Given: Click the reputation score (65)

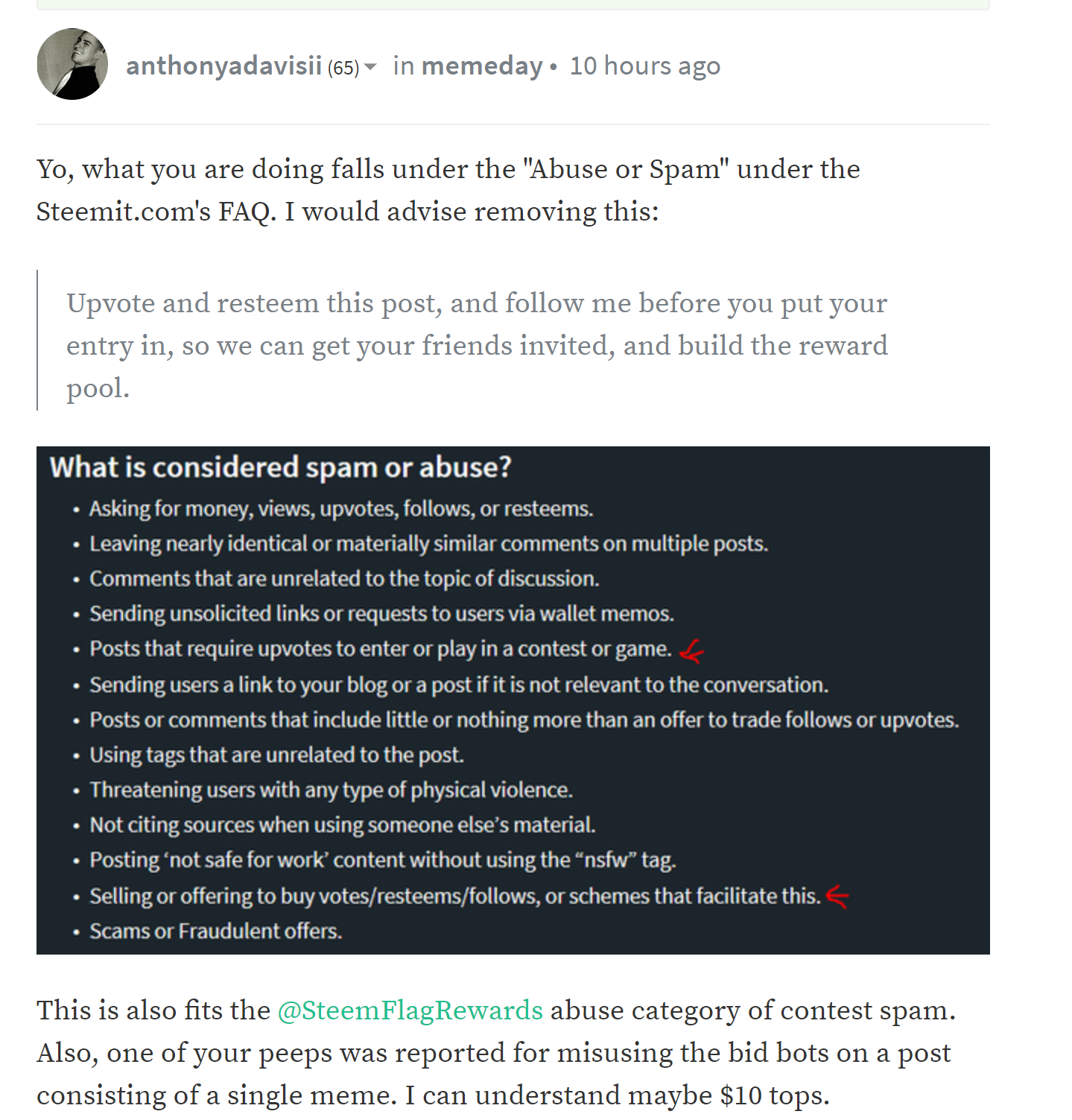Looking at the screenshot, I should pyautogui.click(x=343, y=69).
